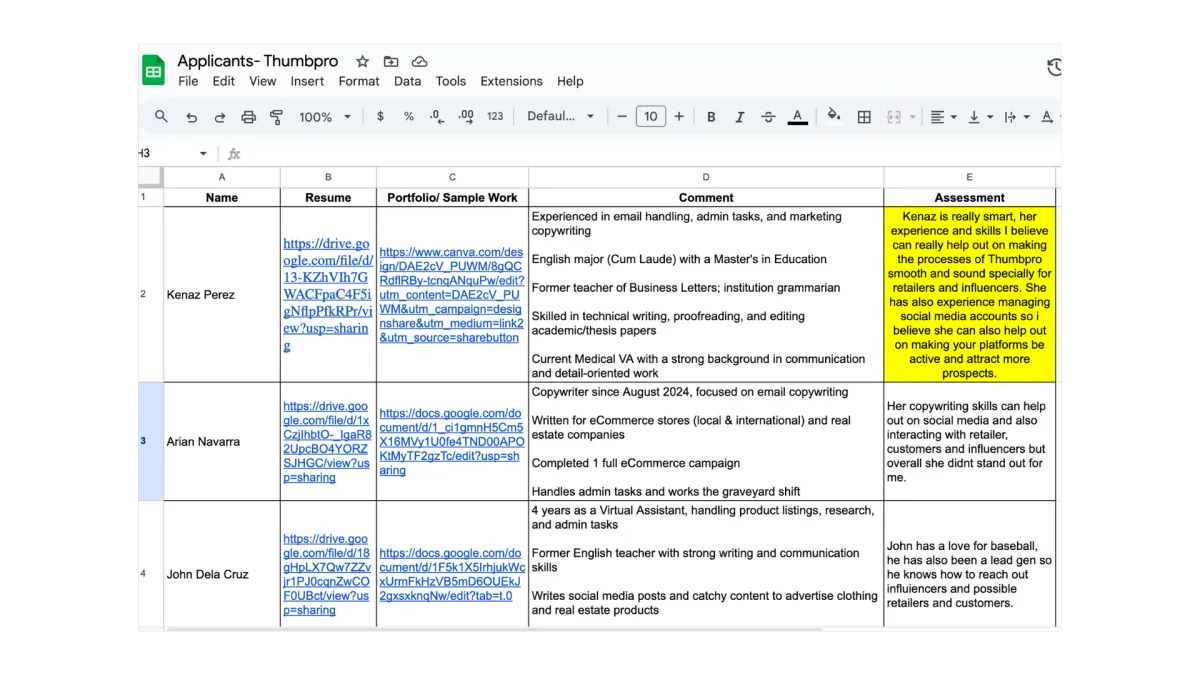Open the Default font family dropdown
This screenshot has height=675, width=1200.
[561, 117]
